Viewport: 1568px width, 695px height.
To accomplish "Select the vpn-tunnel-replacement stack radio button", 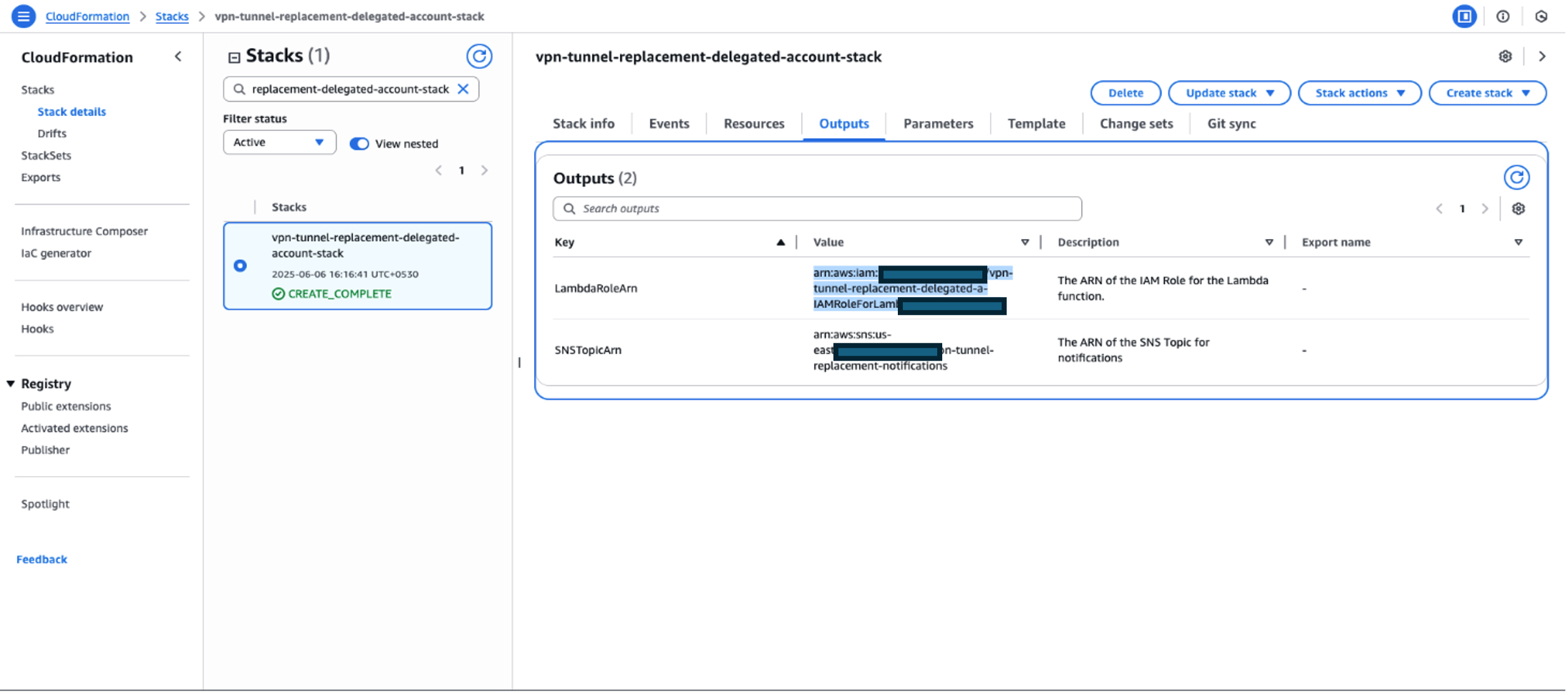I will [x=241, y=266].
